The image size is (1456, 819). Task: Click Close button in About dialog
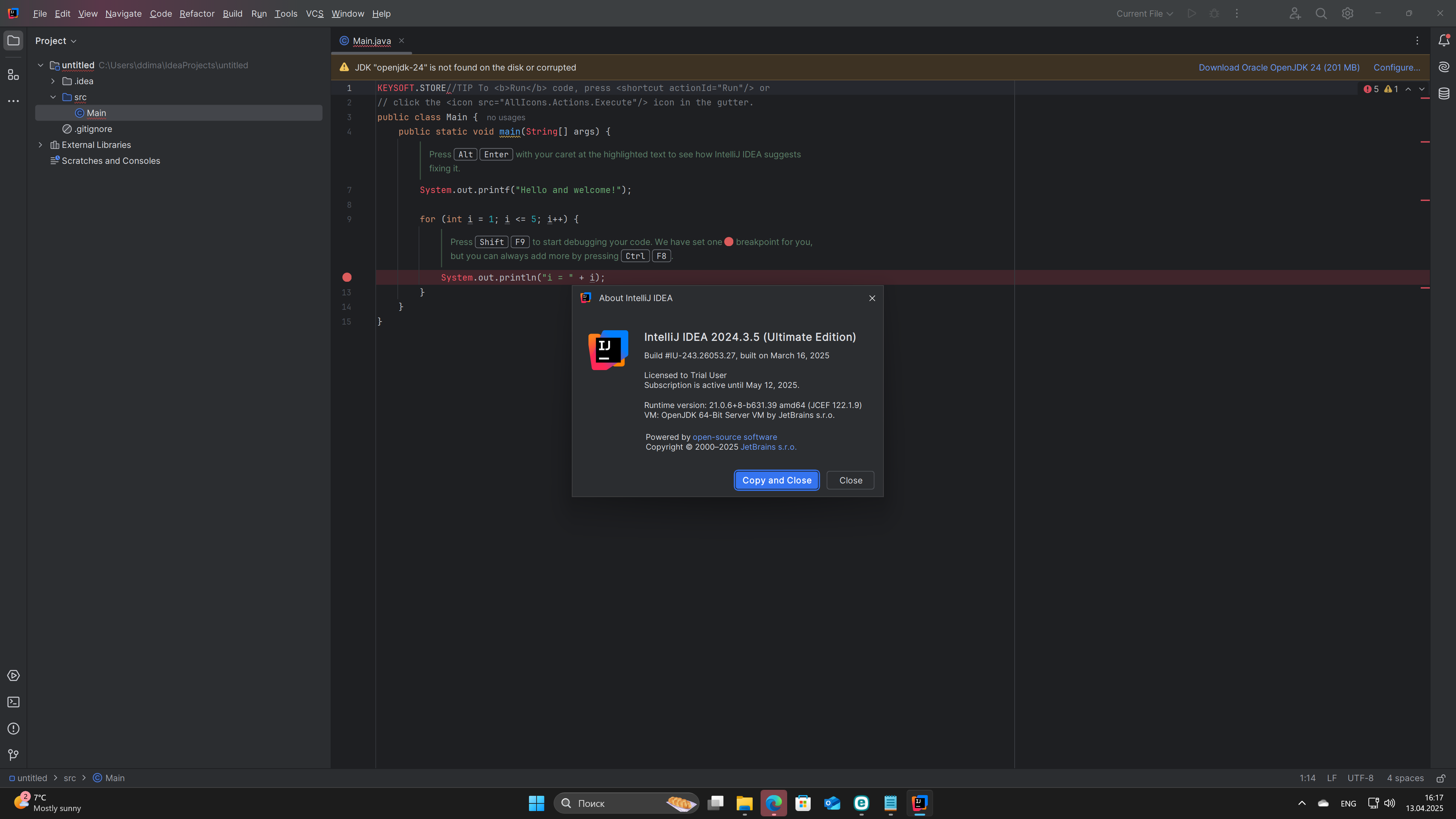850,480
